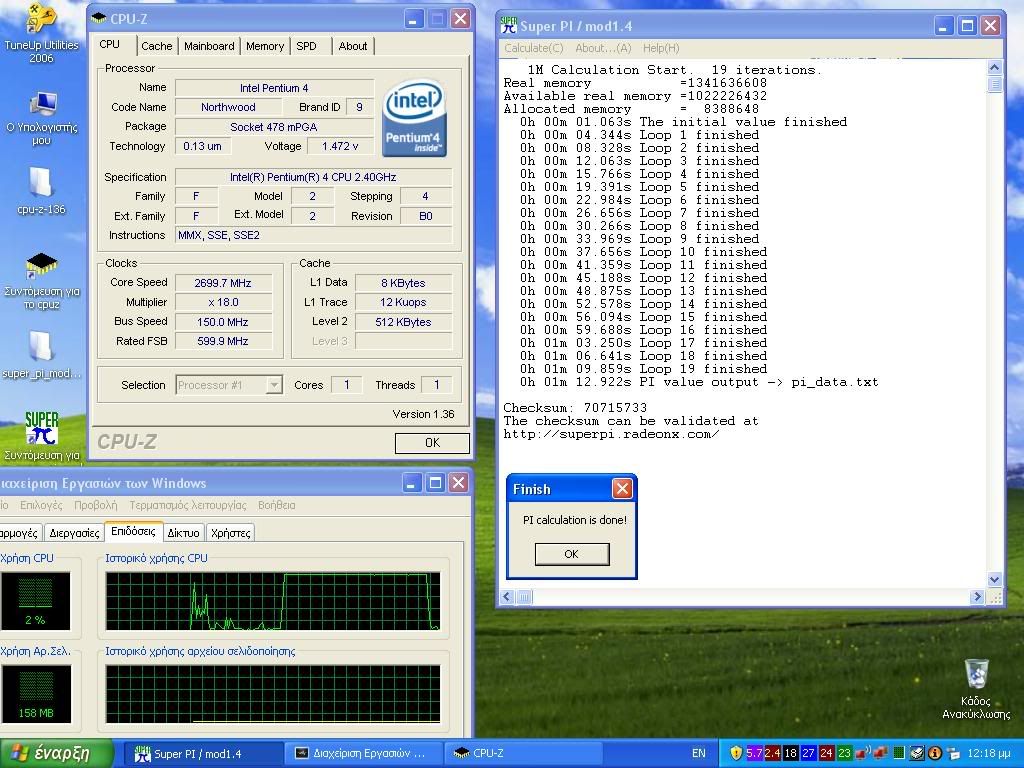Open TuneUp Utilities 2006 desktop icon

pyautogui.click(x=40, y=20)
